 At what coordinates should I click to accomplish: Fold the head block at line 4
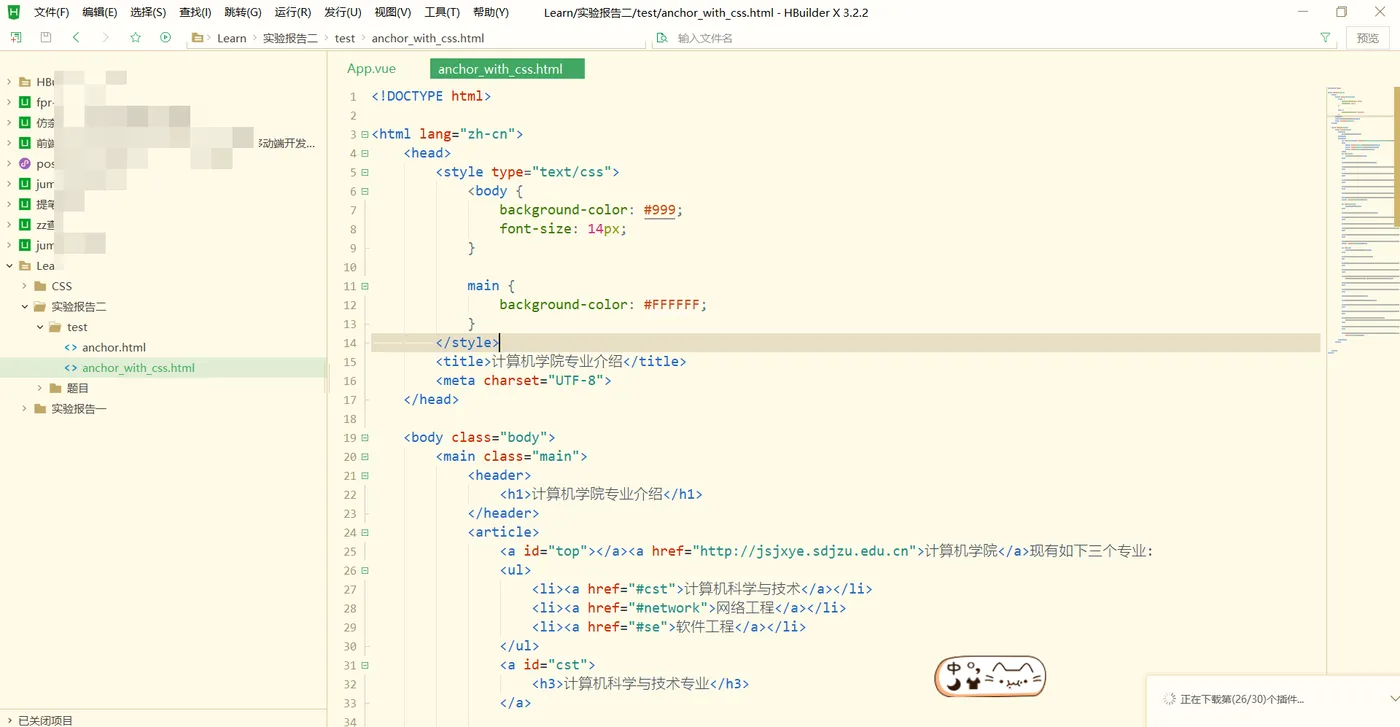click(x=365, y=153)
